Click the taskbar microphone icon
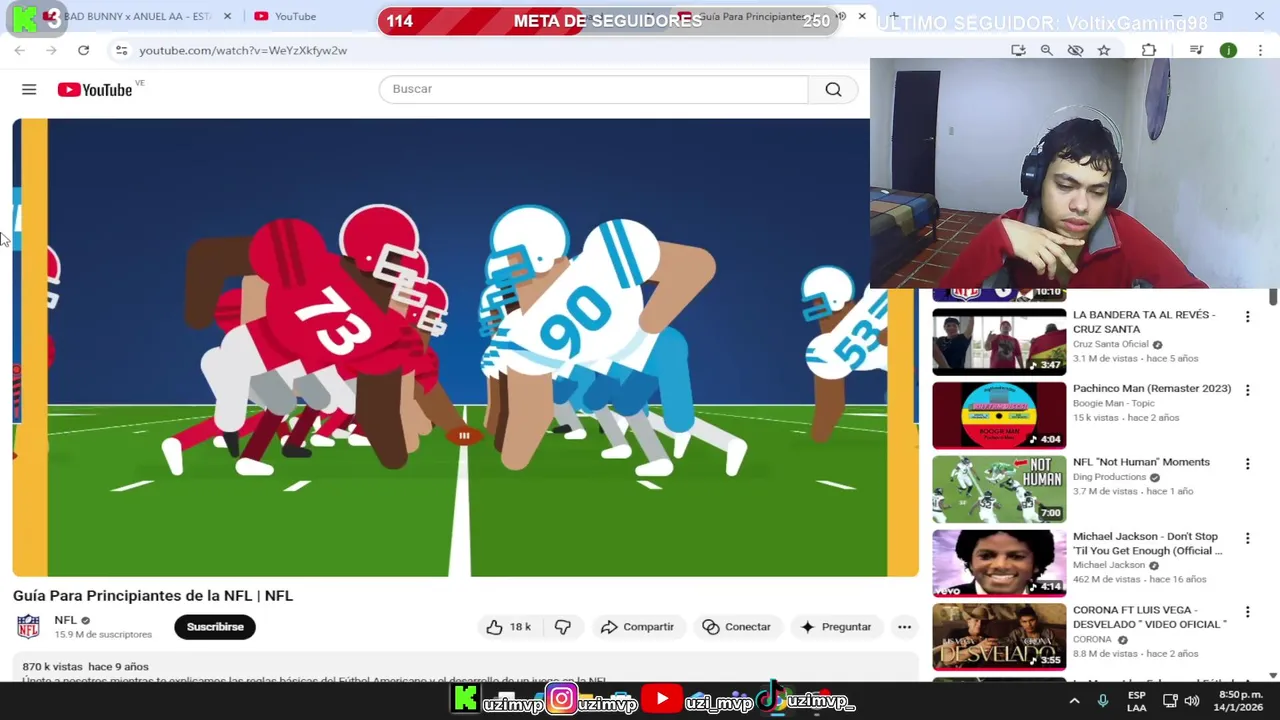Image resolution: width=1280 pixels, height=720 pixels. pyautogui.click(x=1102, y=701)
